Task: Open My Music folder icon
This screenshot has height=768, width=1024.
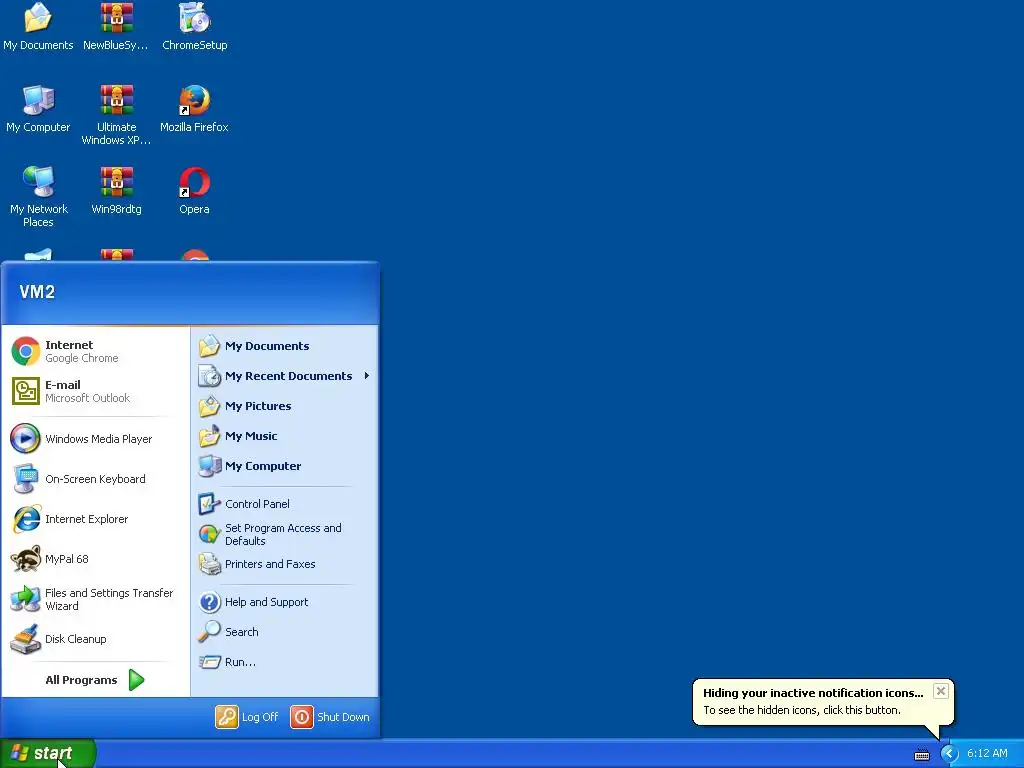Action: coord(210,436)
